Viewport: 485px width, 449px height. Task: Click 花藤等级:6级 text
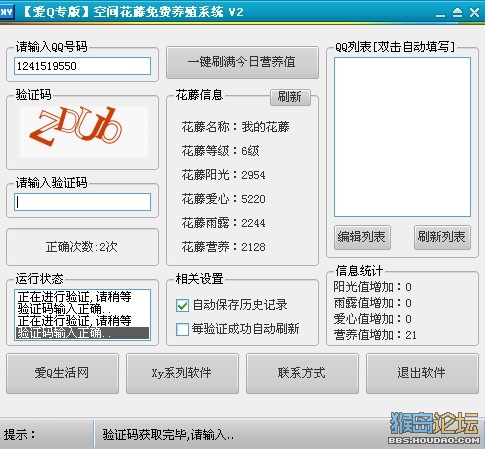tap(220, 151)
